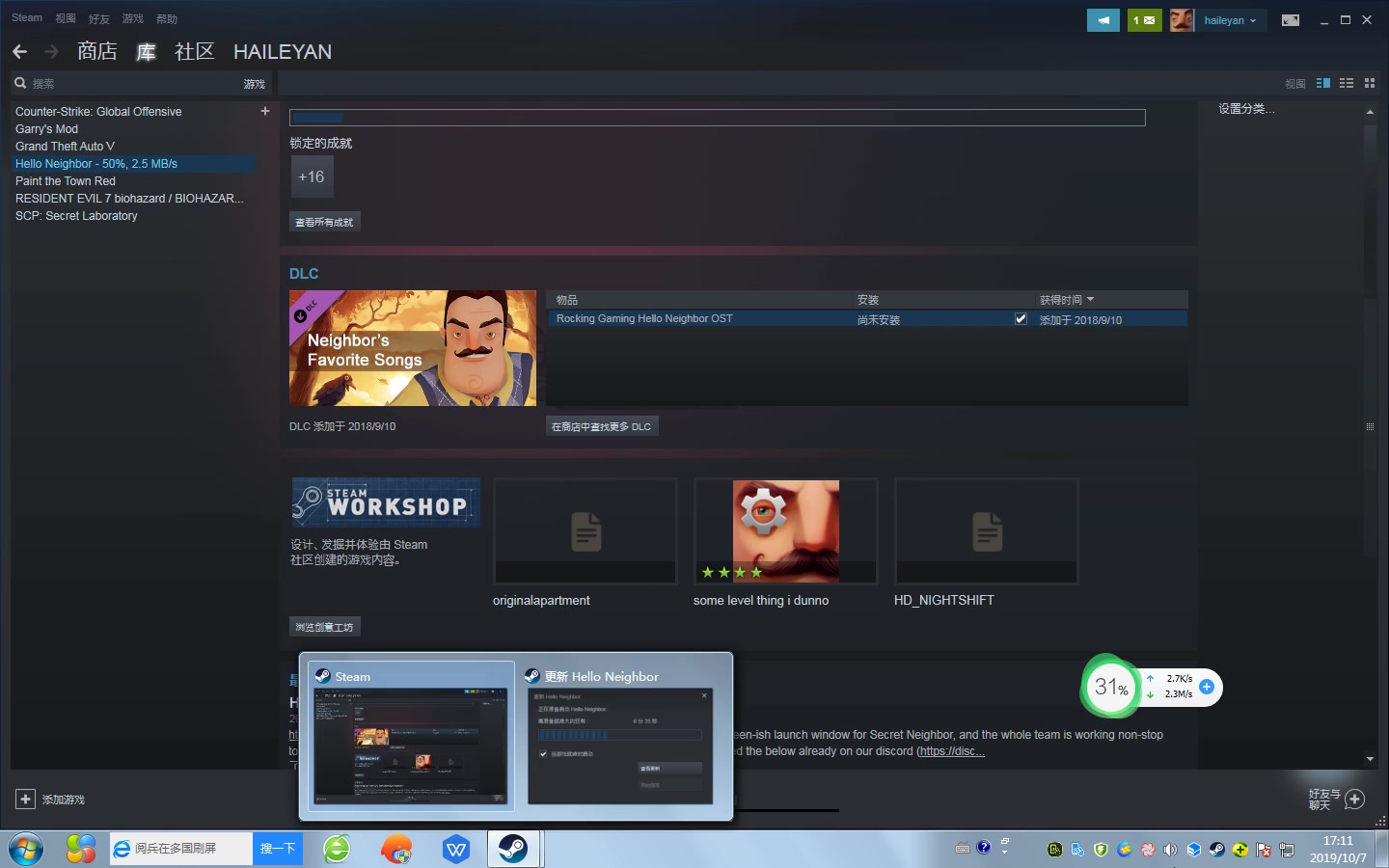The height and width of the screenshot is (868, 1389).
Task: Open HD_NIGHTSHIFT workshop item
Action: point(987,531)
